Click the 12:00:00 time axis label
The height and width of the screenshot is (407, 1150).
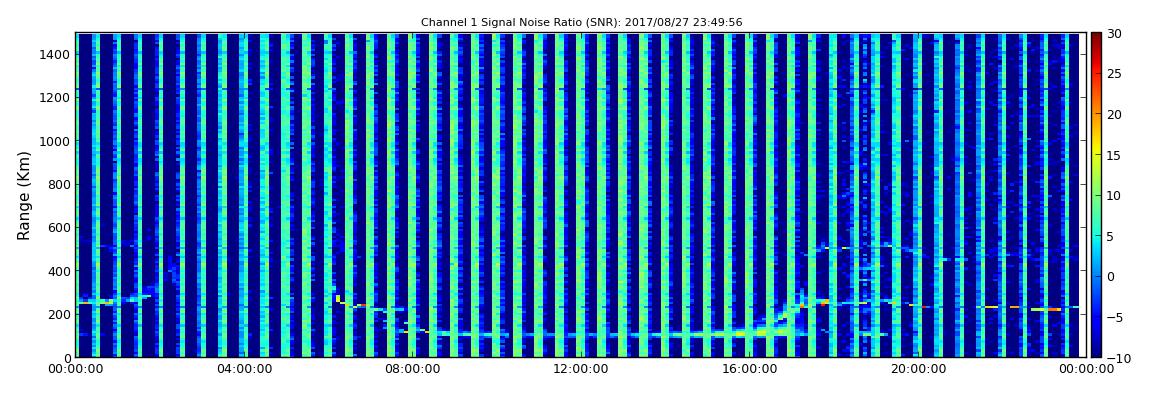click(580, 369)
